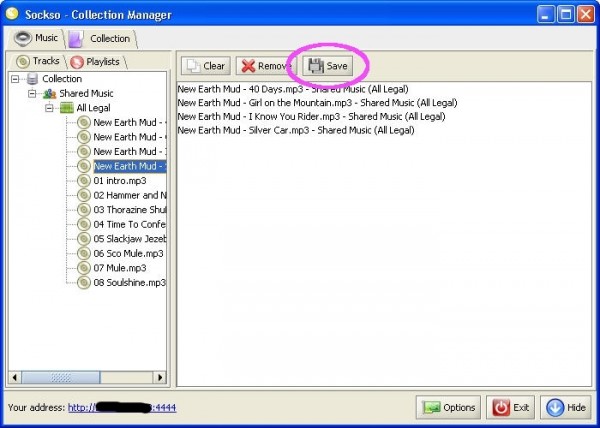The image size is (600, 428).
Task: Click the highlighted New Earth Mud track
Action: tap(130, 166)
